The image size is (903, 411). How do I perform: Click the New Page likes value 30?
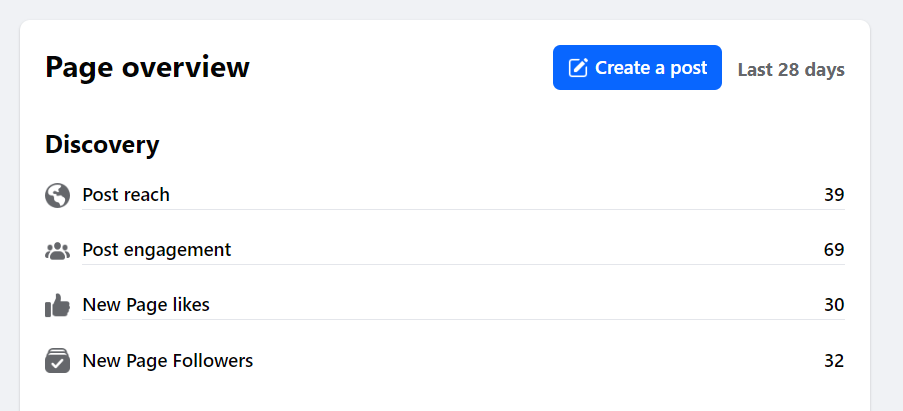coord(834,305)
